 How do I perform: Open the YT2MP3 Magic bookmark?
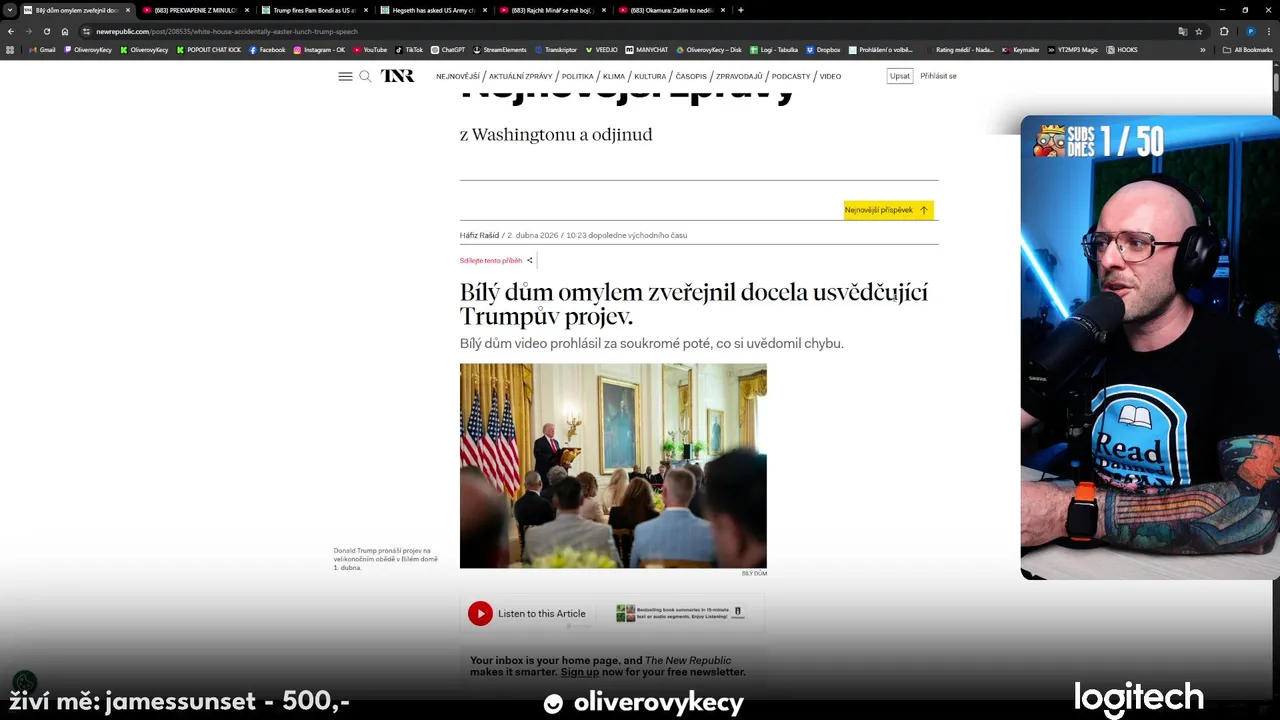(1072, 49)
